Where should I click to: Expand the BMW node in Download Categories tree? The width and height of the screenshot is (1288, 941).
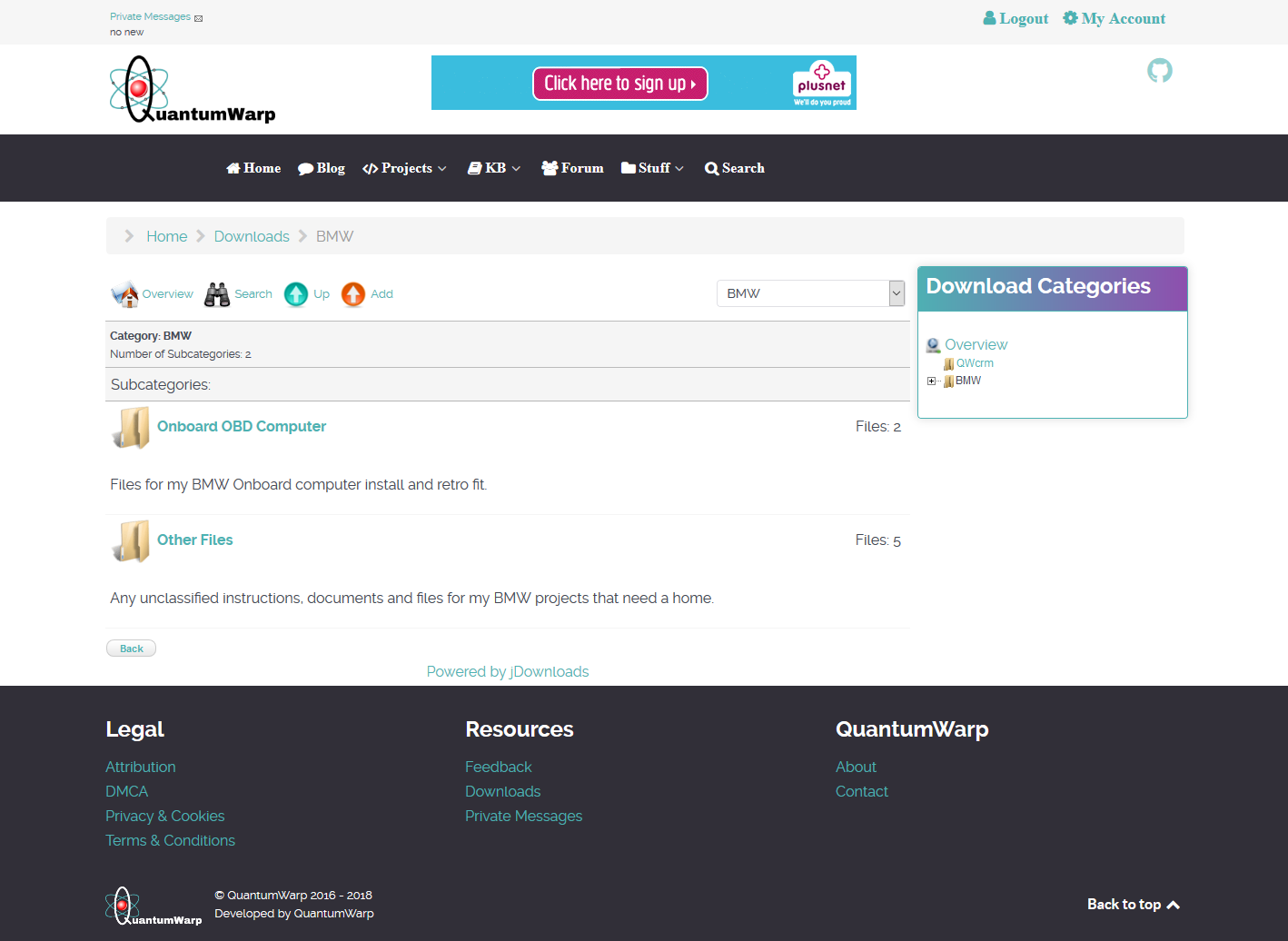931,381
